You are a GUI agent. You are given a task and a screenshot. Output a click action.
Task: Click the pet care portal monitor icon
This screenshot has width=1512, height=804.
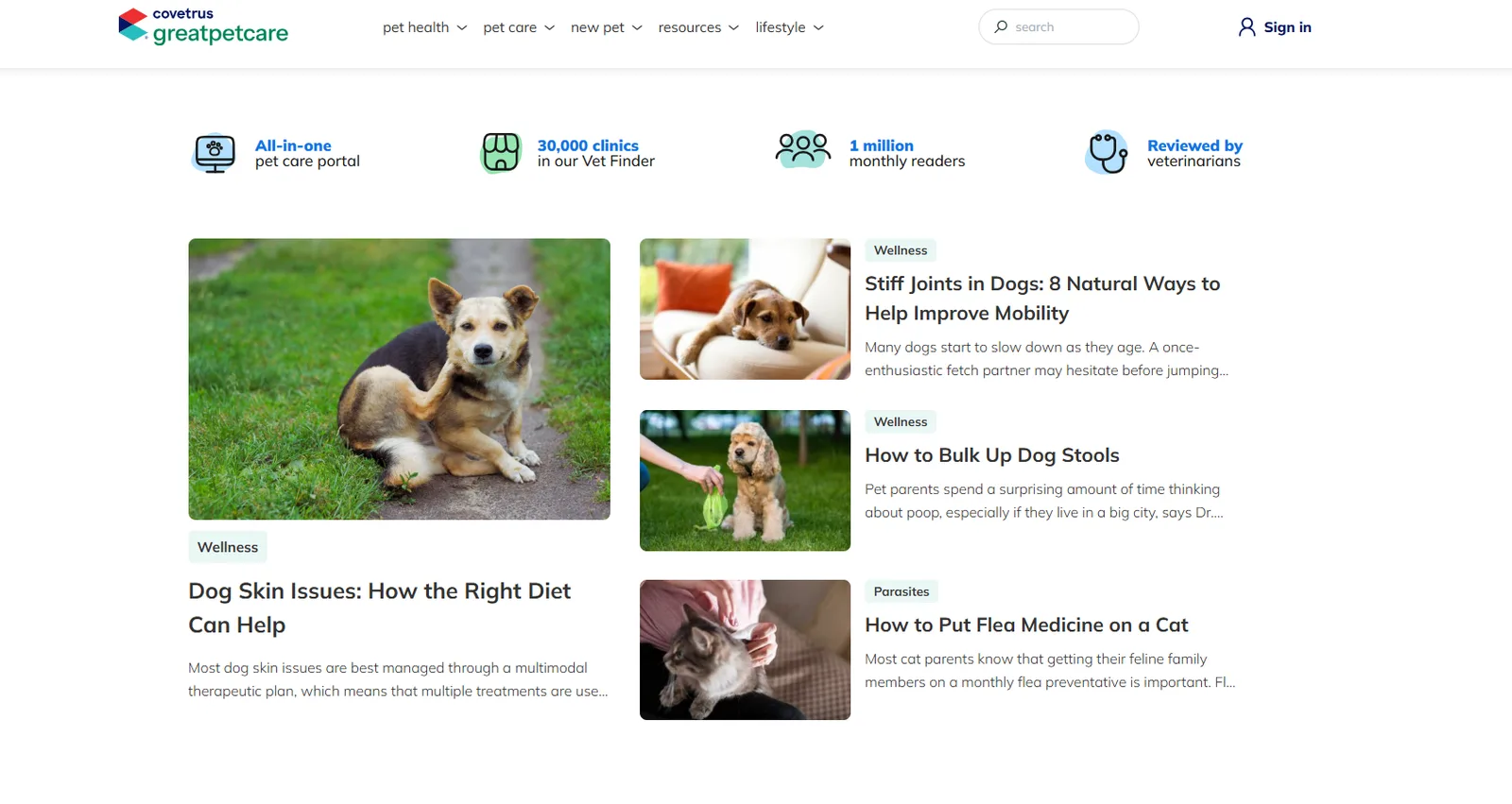pos(215,153)
